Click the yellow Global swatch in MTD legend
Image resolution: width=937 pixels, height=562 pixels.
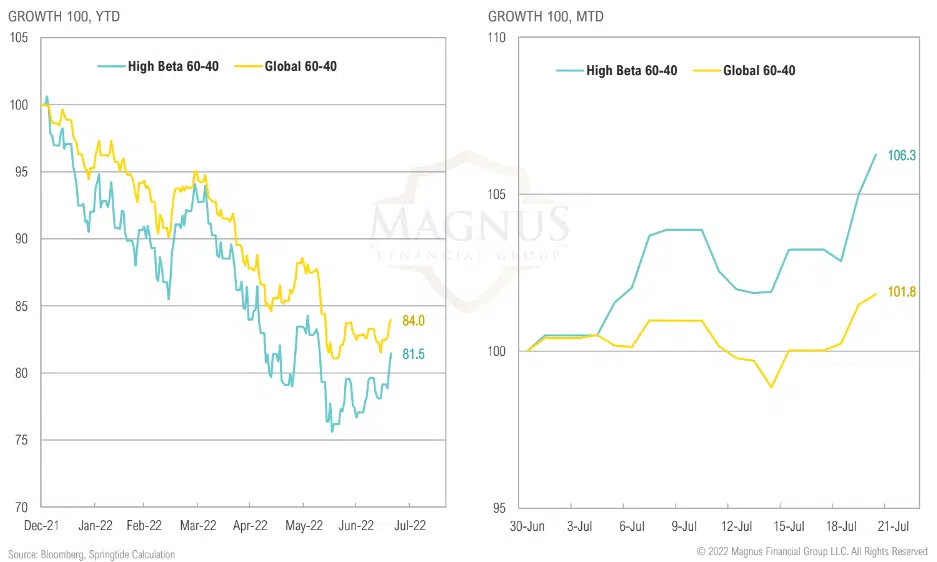point(706,70)
